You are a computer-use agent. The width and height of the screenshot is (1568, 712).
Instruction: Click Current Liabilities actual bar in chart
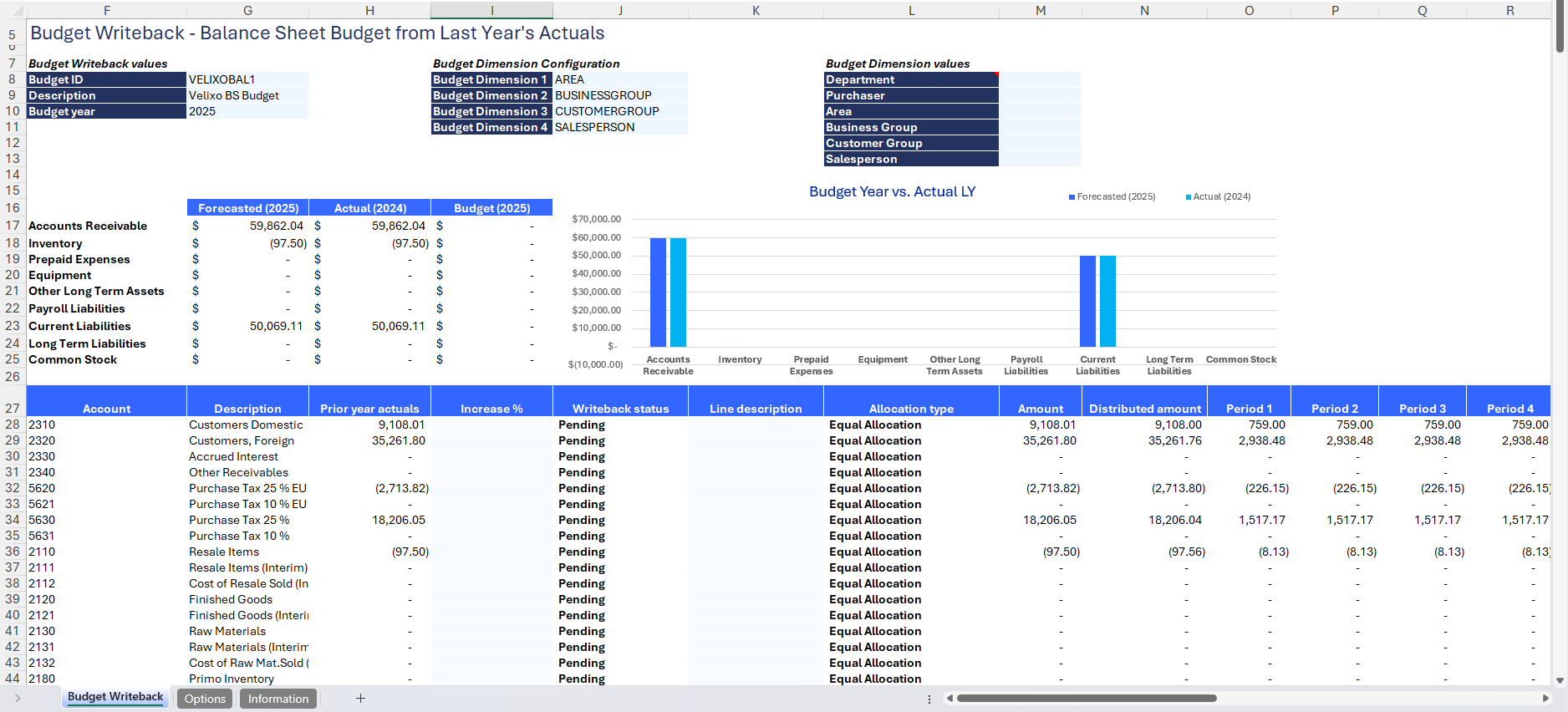coord(1107,301)
